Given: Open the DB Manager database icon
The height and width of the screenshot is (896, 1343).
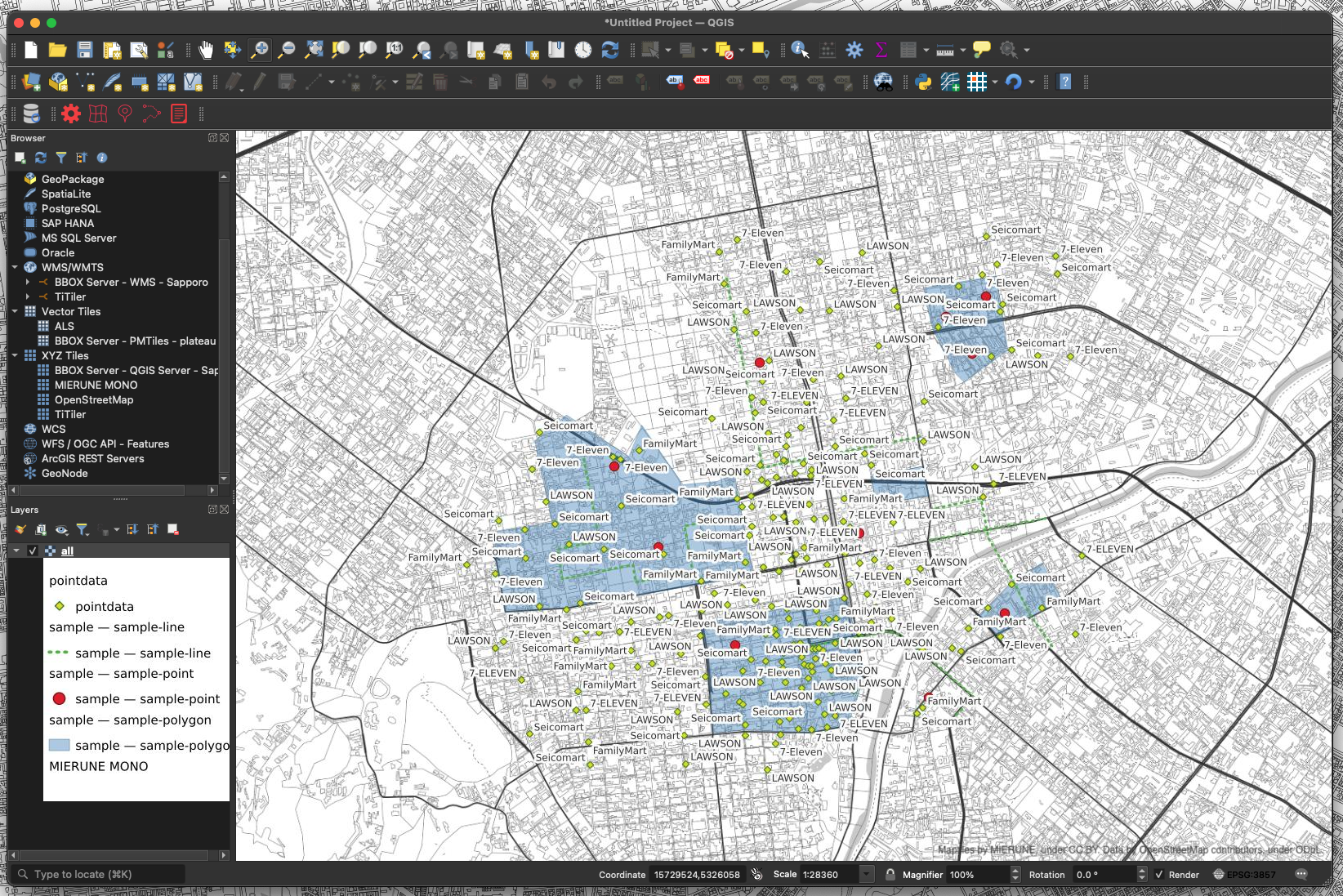Looking at the screenshot, I should pyautogui.click(x=31, y=114).
